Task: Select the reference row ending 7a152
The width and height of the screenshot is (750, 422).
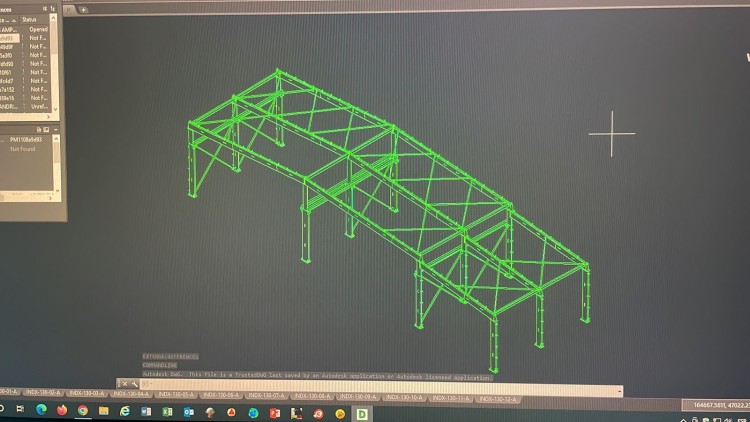Action: tap(24, 89)
